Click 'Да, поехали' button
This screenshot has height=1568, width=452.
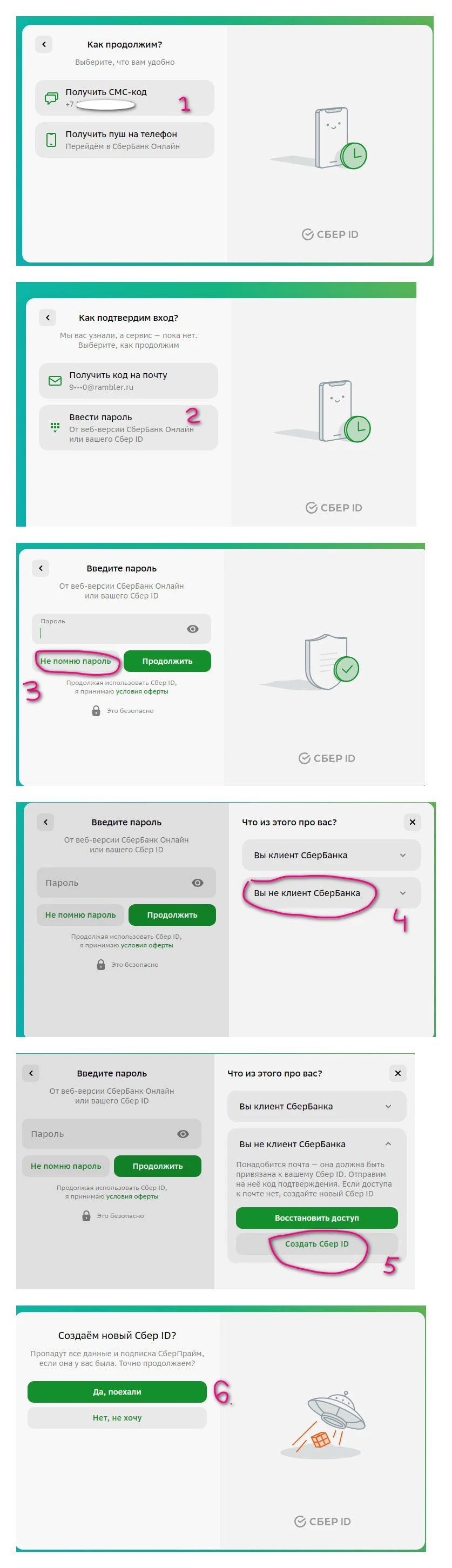tap(117, 1392)
